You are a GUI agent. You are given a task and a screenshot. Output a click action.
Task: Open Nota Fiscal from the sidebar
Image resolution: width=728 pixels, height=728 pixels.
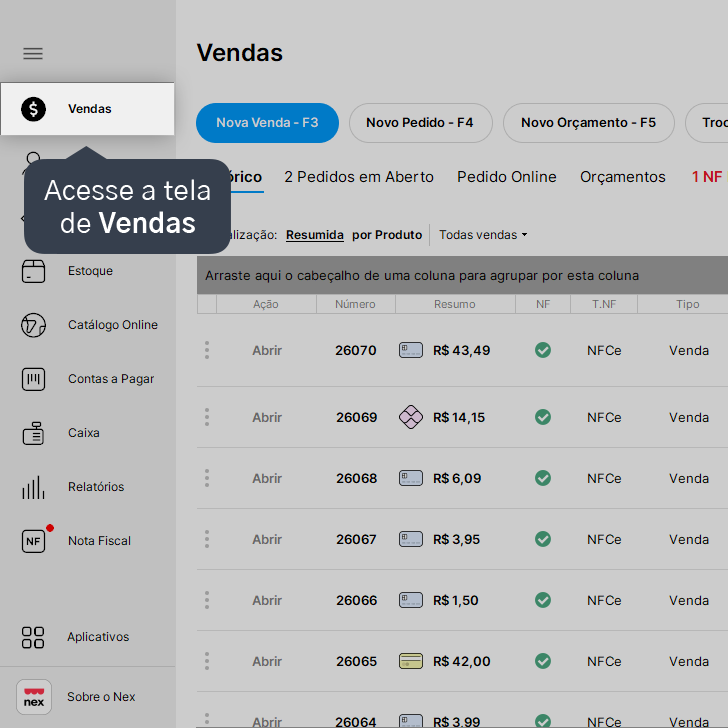click(x=99, y=541)
